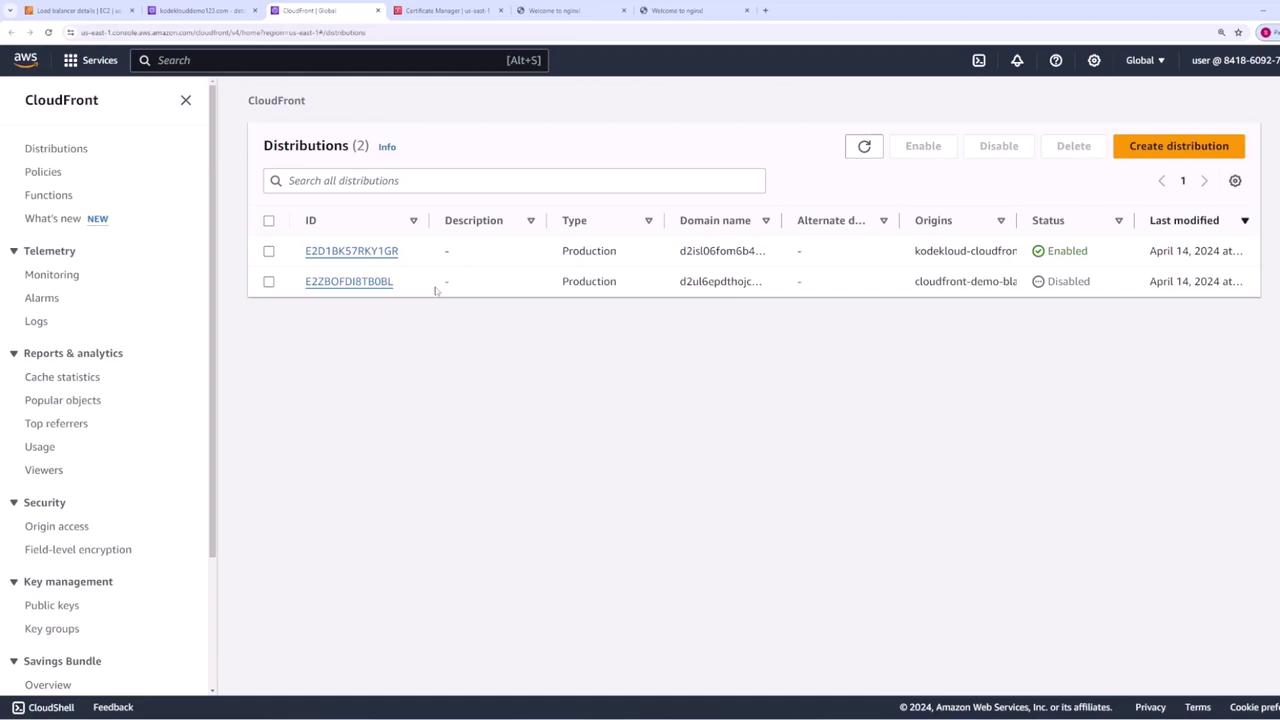The image size is (1280, 720).
Task: Reload the page with browser refresh icon
Action: click(48, 32)
